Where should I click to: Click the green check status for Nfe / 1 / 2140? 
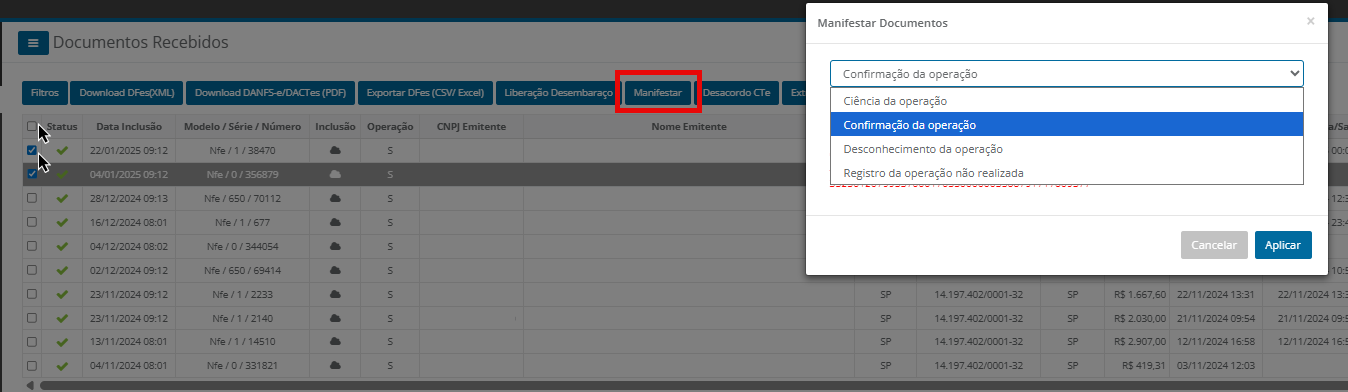[x=62, y=319]
